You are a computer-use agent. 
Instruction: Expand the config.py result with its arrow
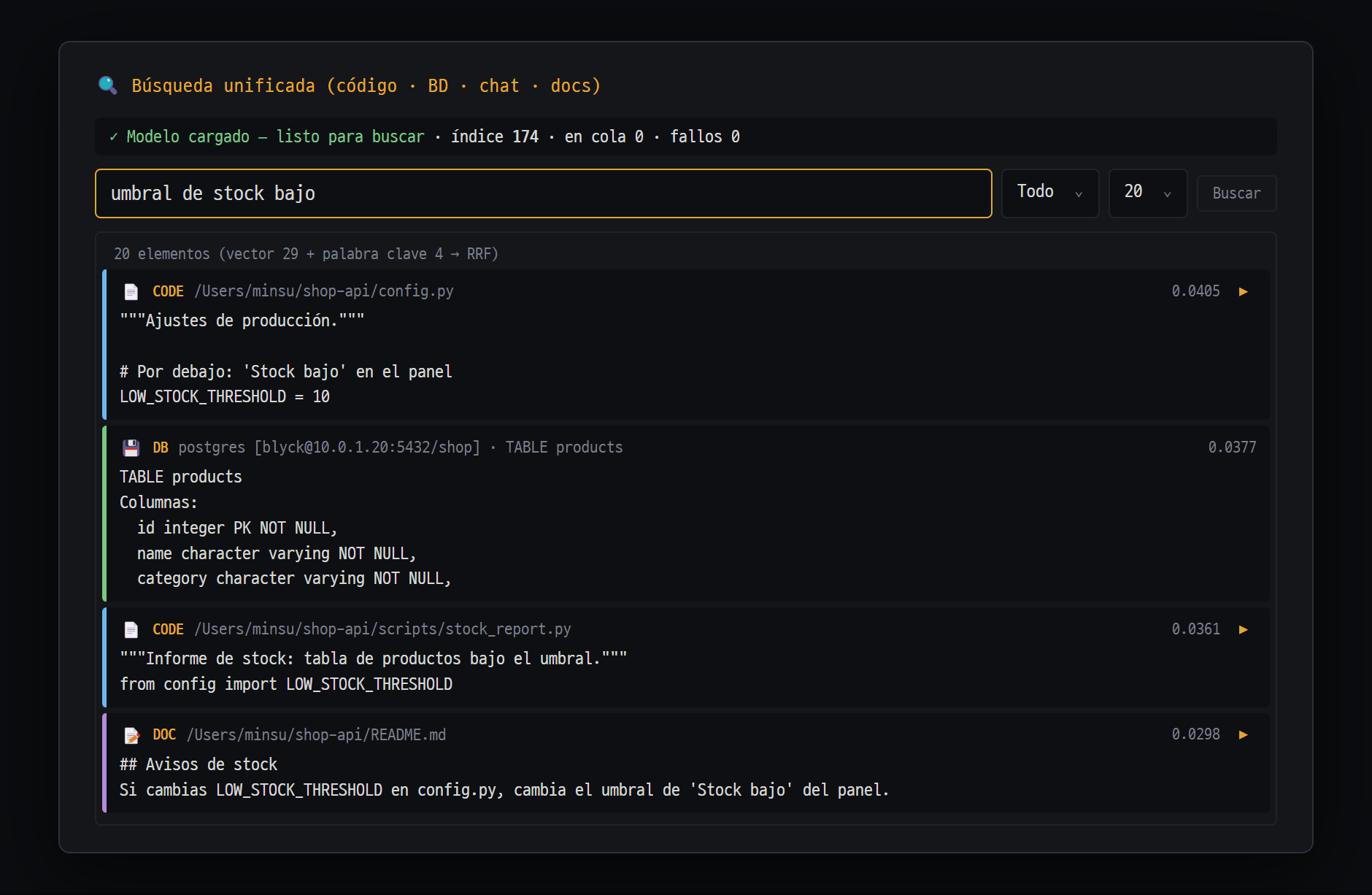pyautogui.click(x=1244, y=291)
